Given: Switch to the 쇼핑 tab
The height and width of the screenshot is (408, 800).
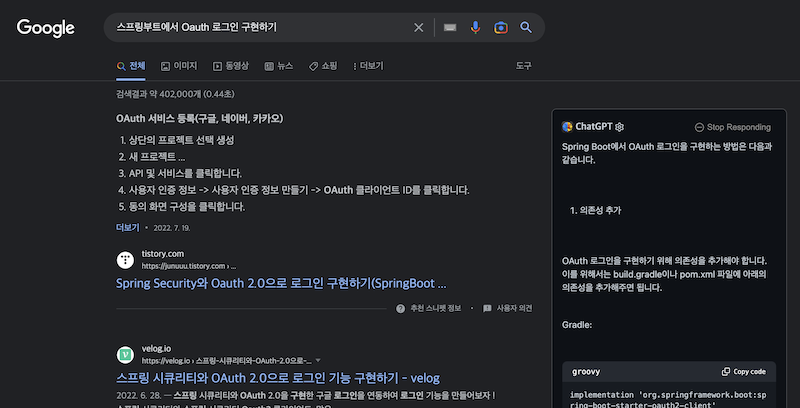Looking at the screenshot, I should pyautogui.click(x=323, y=66).
